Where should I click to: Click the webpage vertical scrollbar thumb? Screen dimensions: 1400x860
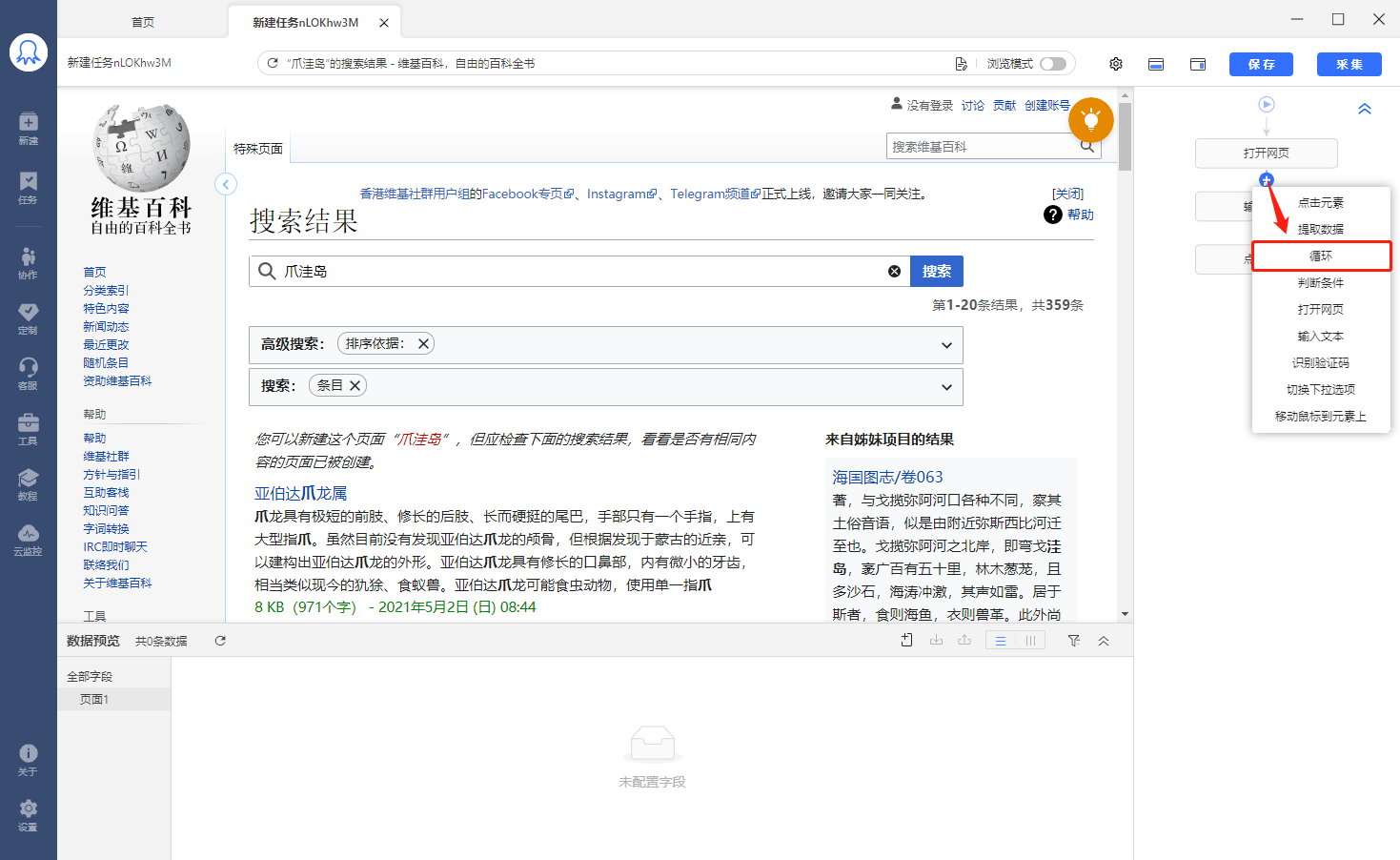pos(1126,137)
